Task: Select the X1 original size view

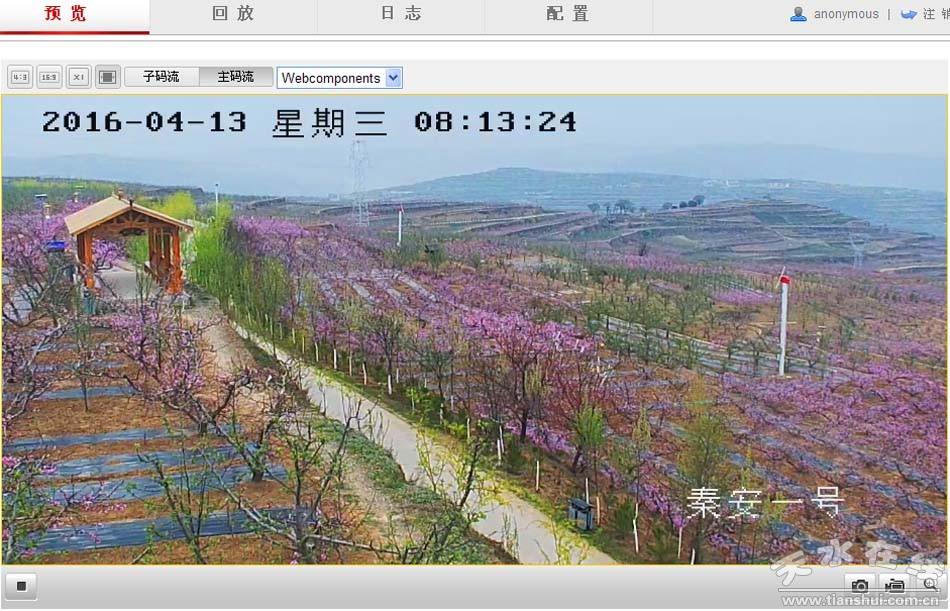Action: pos(79,77)
